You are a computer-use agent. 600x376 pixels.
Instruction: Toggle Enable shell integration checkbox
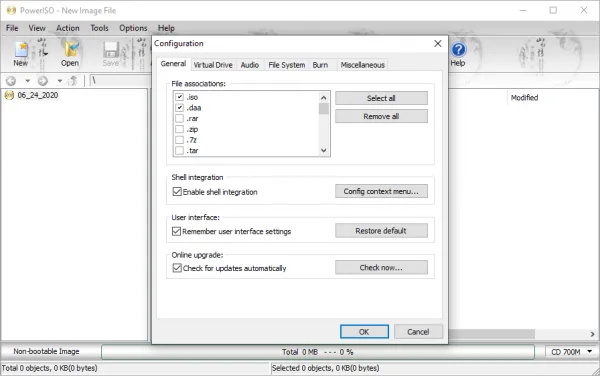coord(177,192)
